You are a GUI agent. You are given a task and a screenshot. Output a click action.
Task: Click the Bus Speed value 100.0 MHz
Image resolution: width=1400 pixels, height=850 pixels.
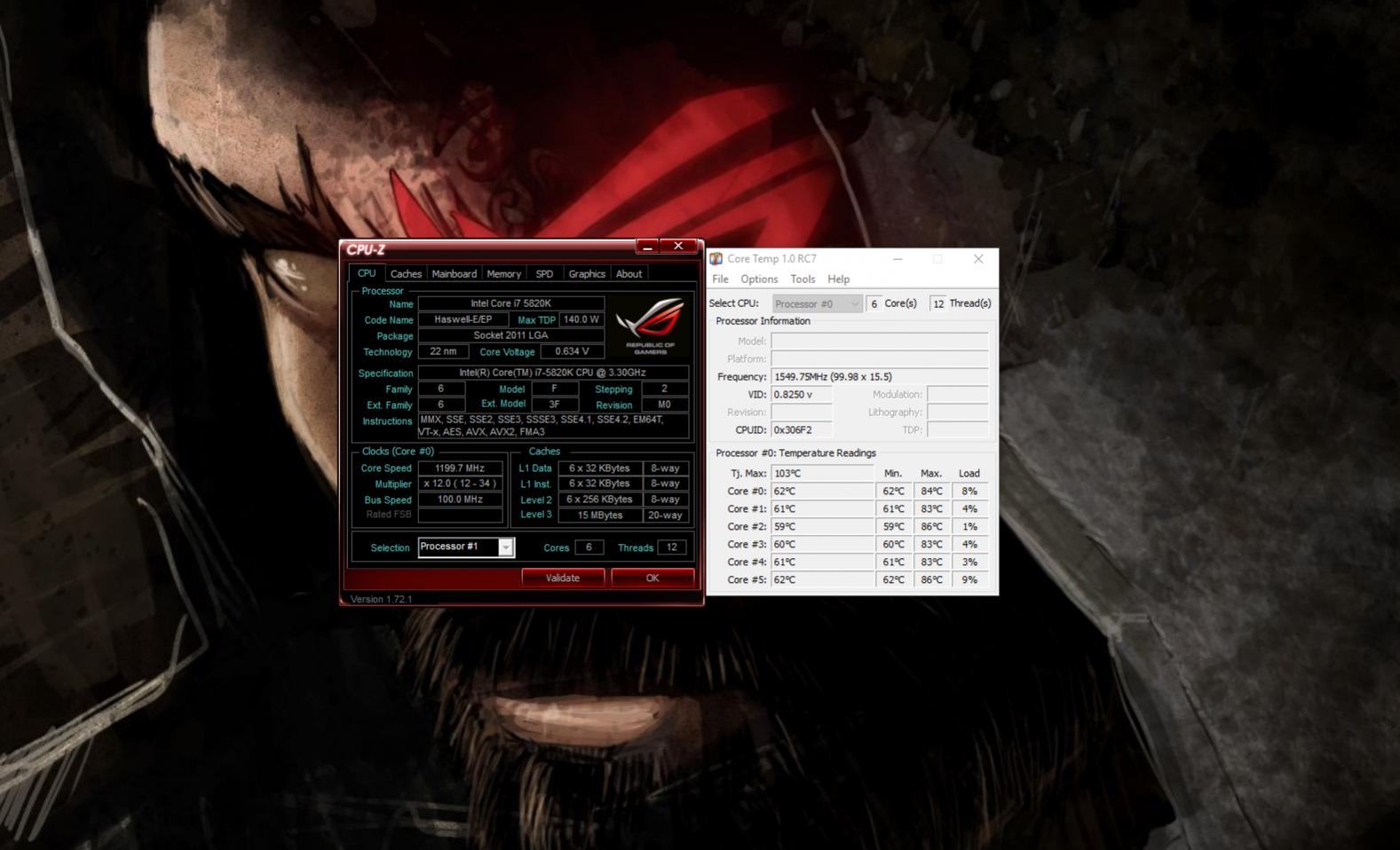click(460, 500)
